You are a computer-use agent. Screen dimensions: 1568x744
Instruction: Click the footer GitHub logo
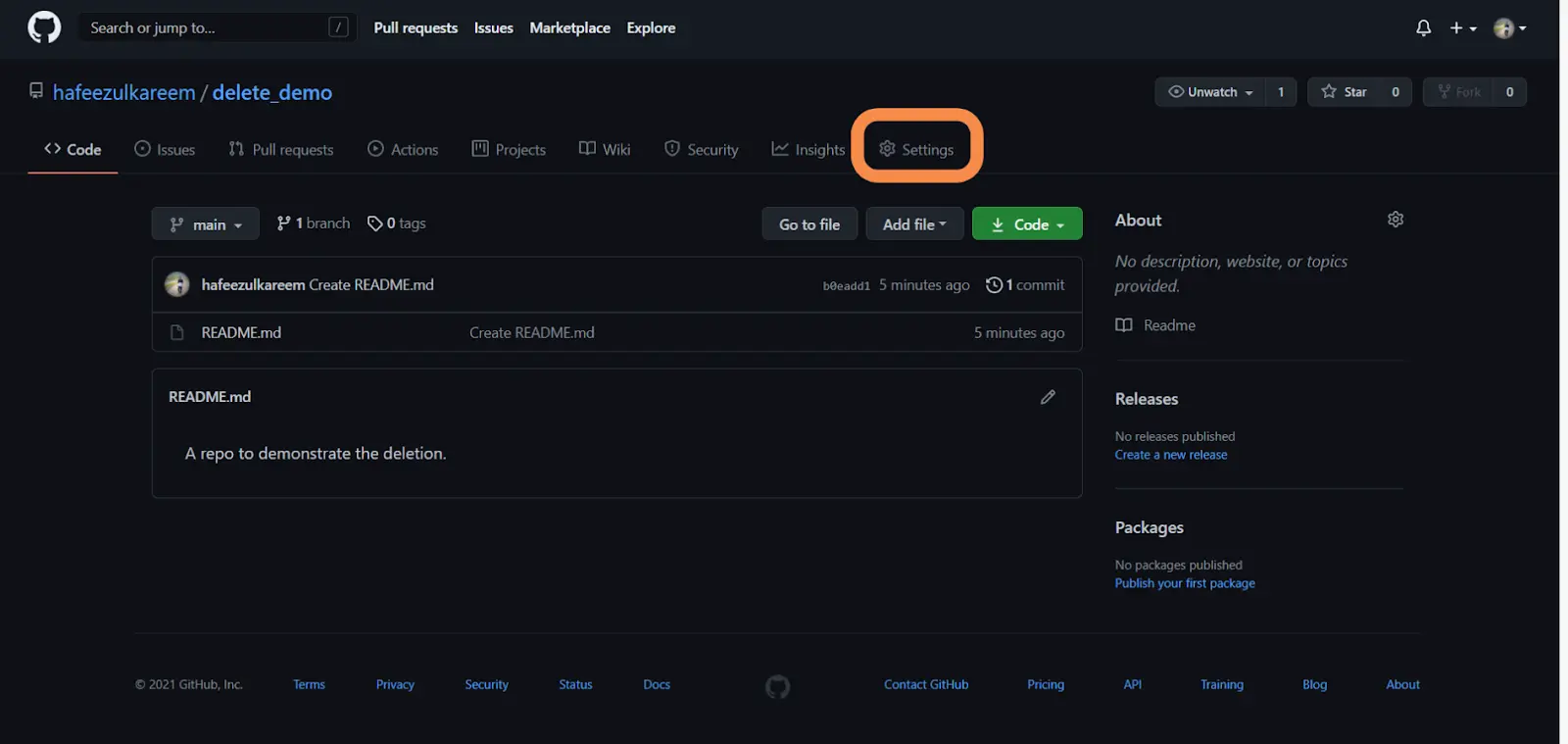point(777,686)
